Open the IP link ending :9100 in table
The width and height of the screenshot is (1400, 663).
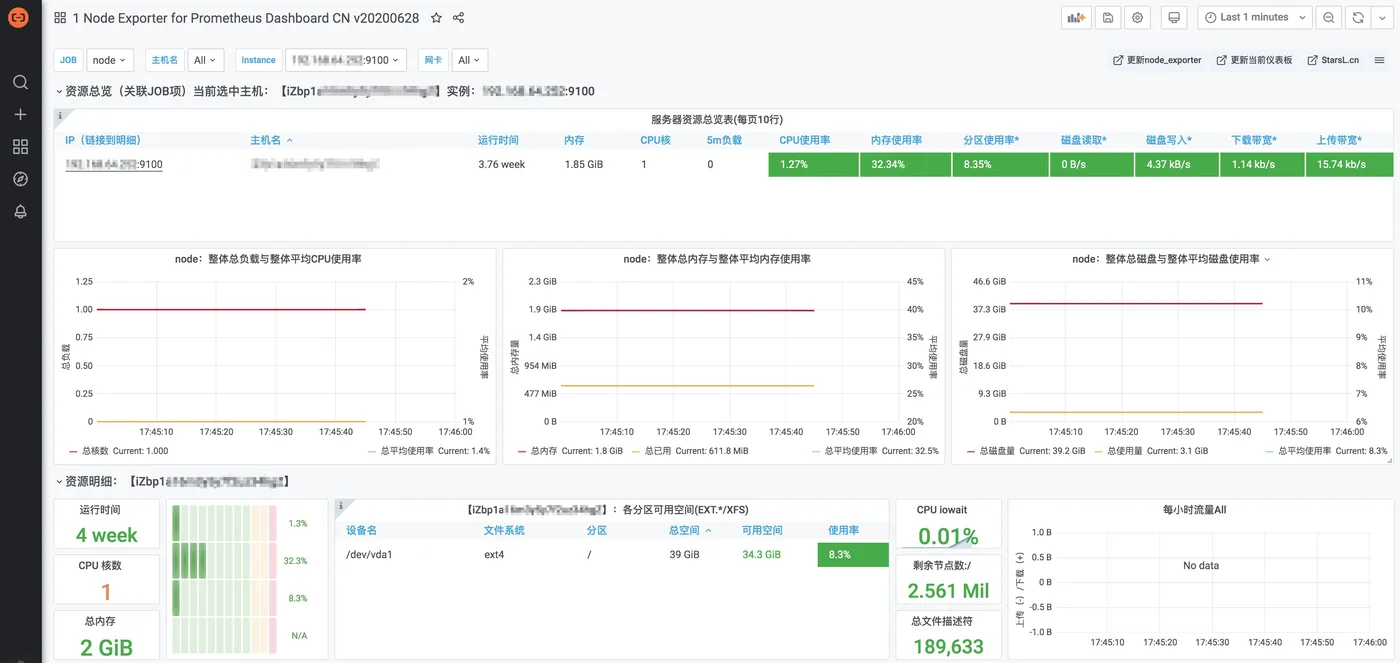click(x=114, y=164)
